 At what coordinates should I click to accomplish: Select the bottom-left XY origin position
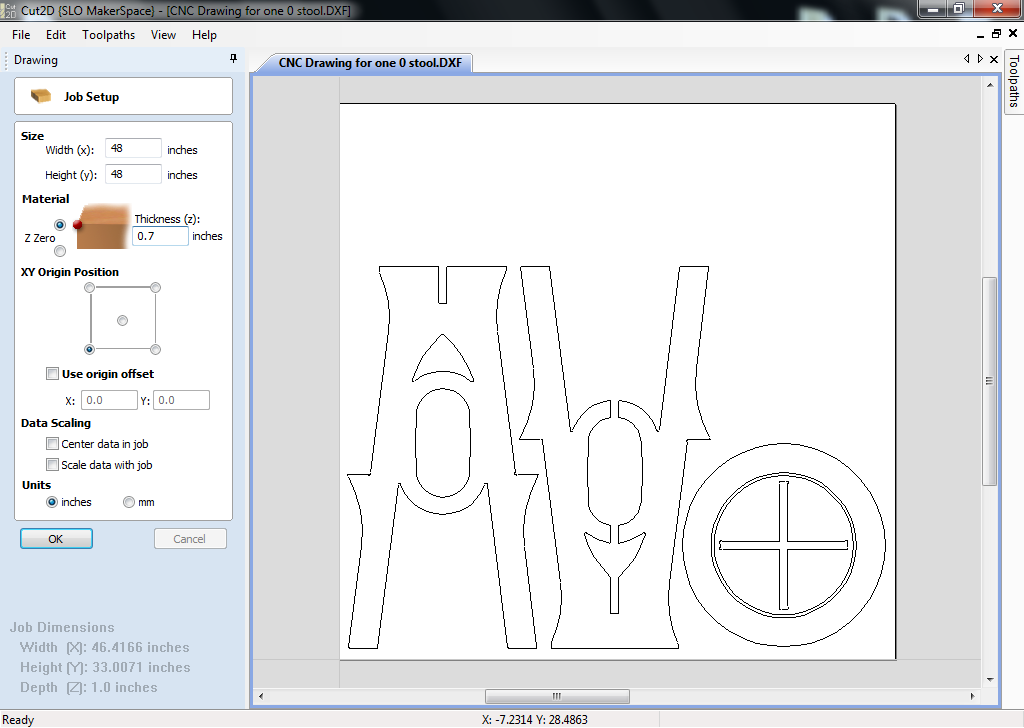click(x=89, y=349)
